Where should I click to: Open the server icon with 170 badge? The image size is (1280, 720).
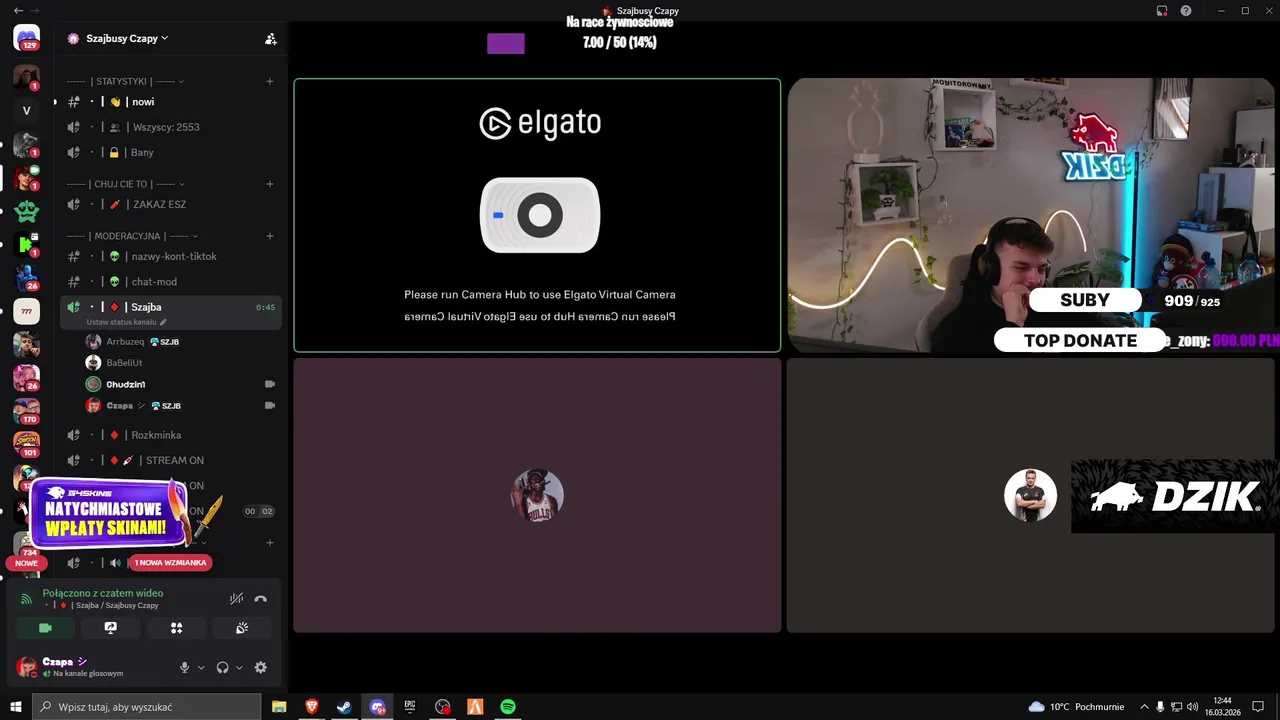[x=27, y=411]
